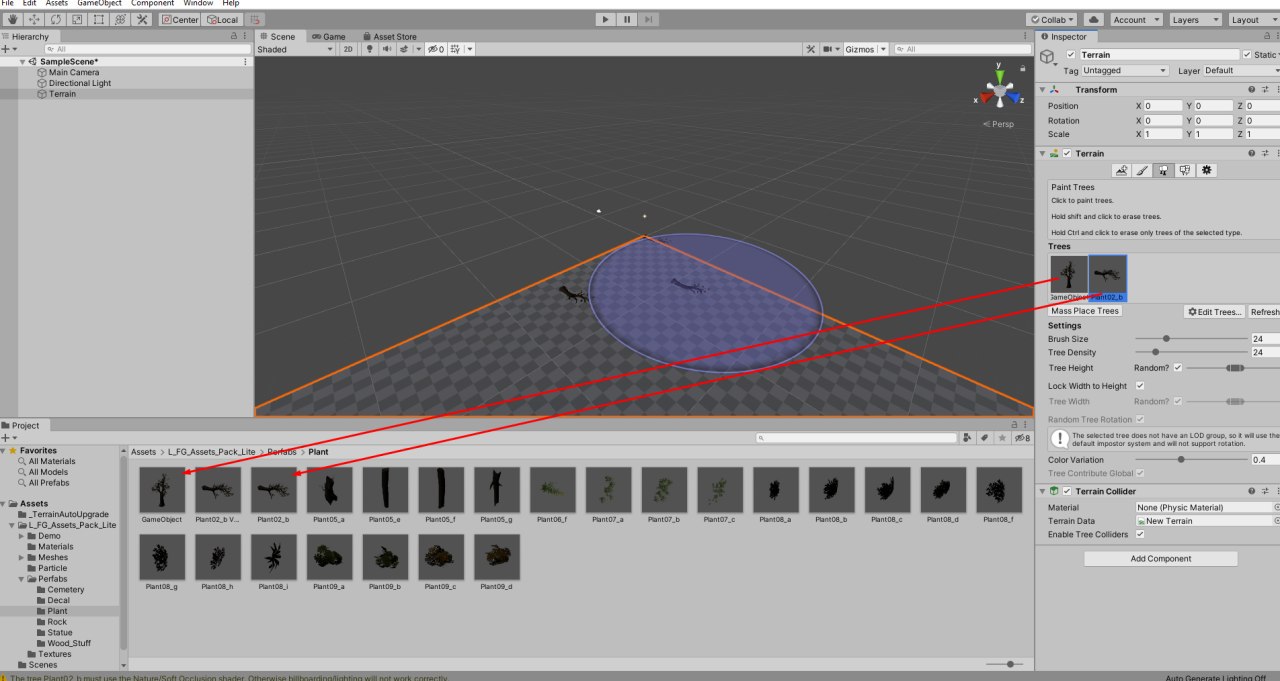The height and width of the screenshot is (681, 1280).
Task: Toggle the Local handle rotation button
Action: [x=222, y=19]
